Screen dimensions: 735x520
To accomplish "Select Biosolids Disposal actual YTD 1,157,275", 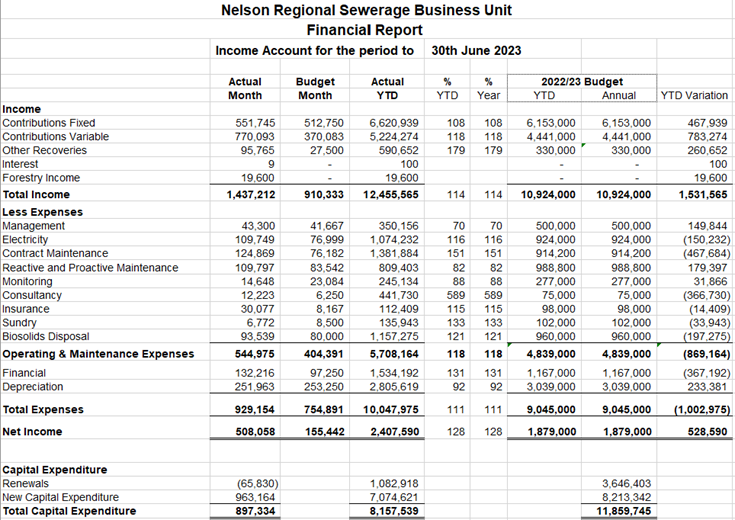I will tap(394, 336).
